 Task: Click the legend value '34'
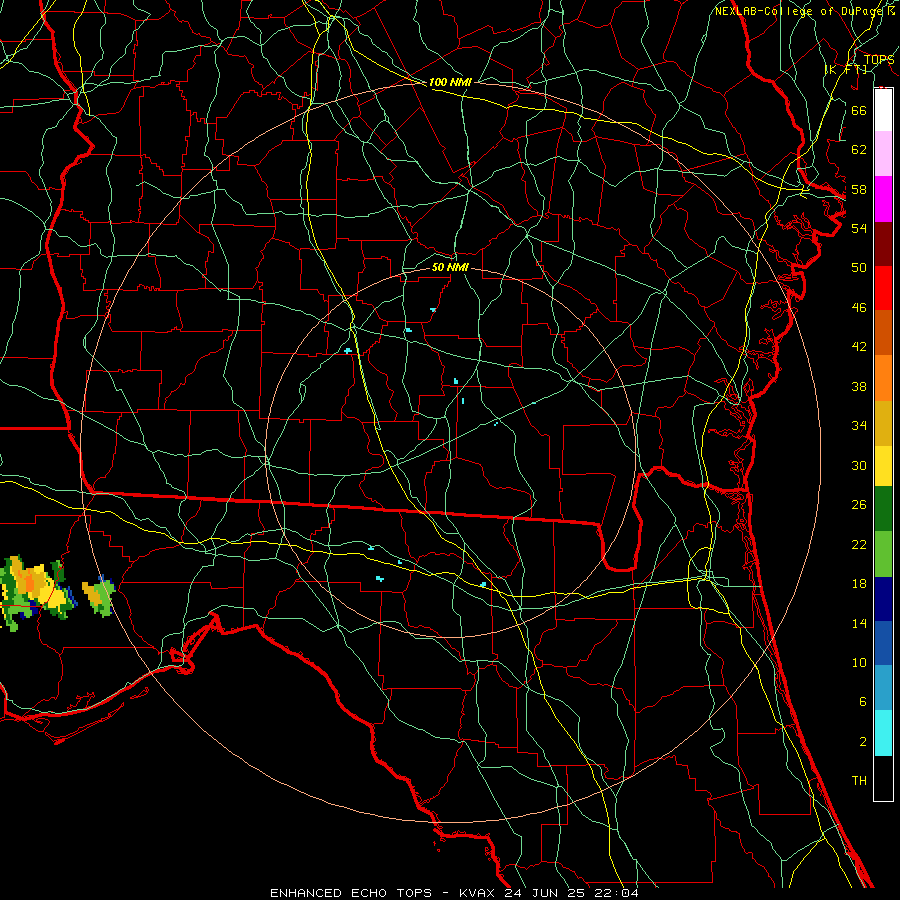coord(859,425)
